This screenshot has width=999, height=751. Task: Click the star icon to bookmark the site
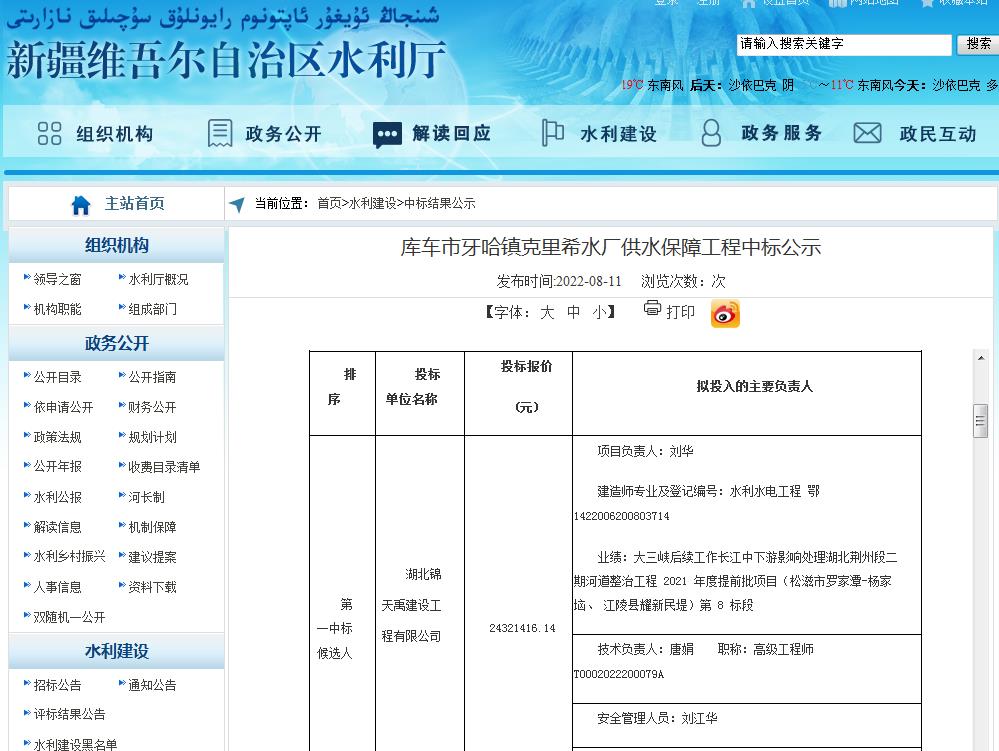pos(927,3)
